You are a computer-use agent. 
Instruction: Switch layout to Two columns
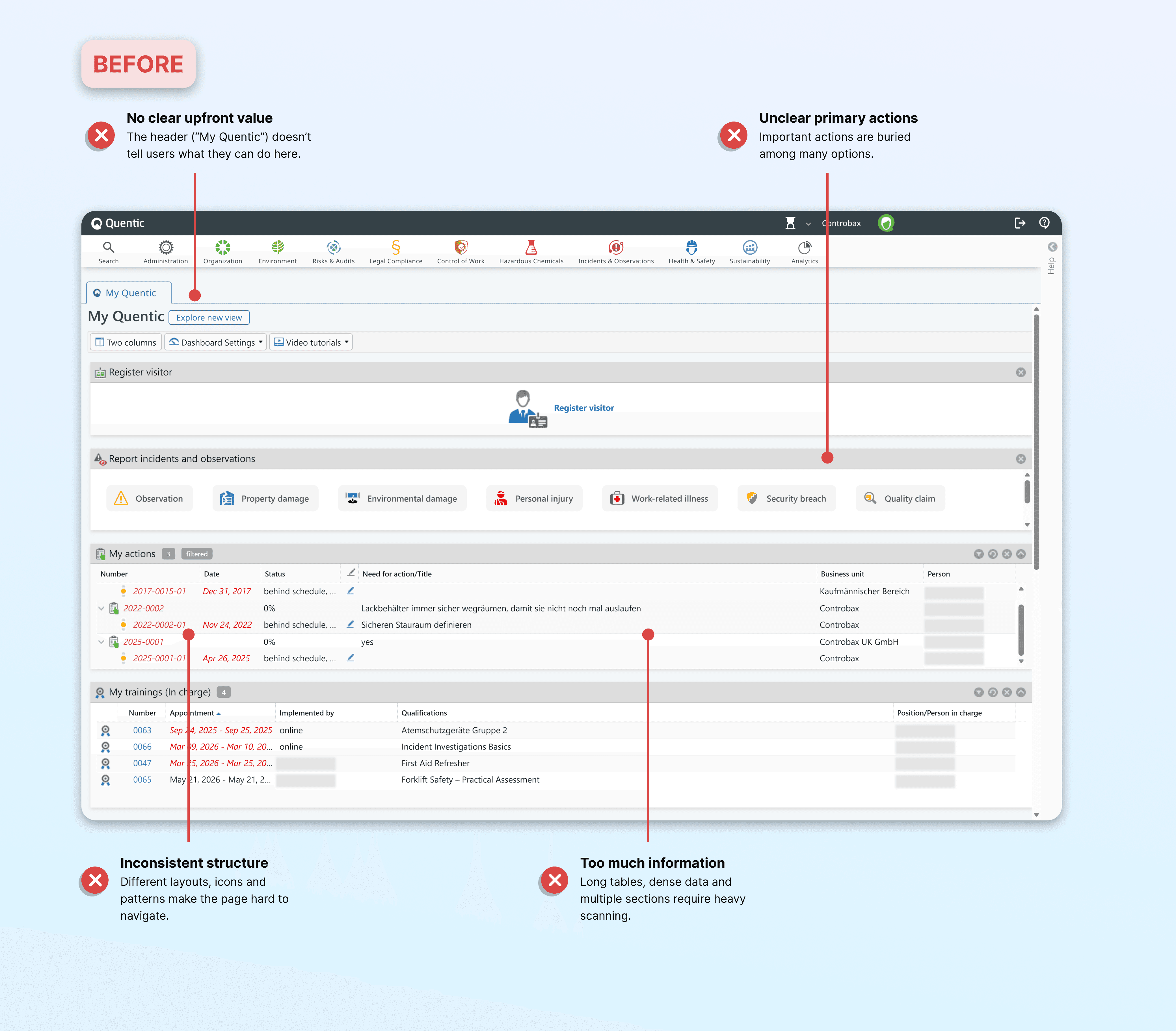[x=126, y=342]
